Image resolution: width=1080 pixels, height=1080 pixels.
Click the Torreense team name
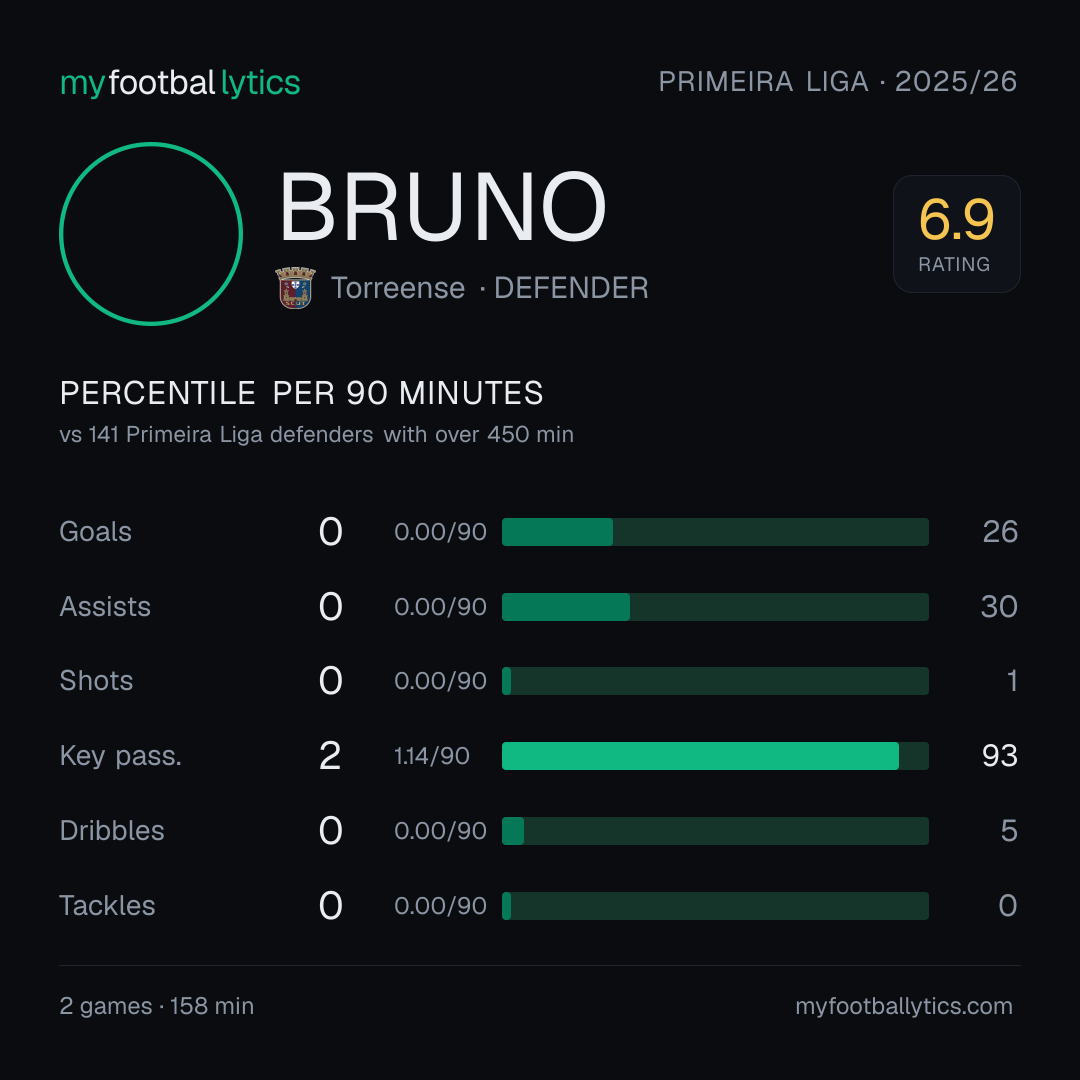[398, 288]
